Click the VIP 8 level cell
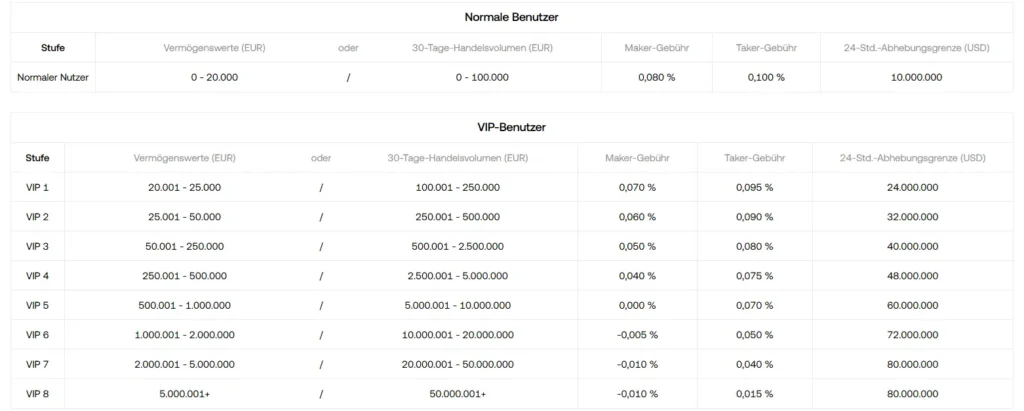This screenshot has width=1024, height=411. point(38,394)
